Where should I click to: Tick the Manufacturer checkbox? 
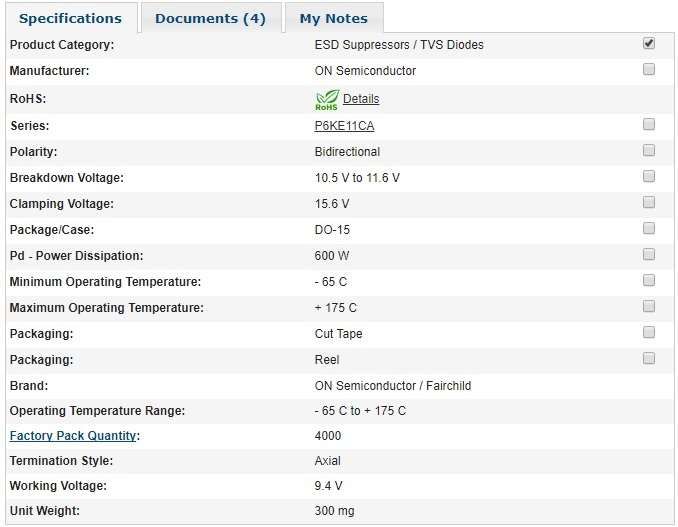pos(649,70)
